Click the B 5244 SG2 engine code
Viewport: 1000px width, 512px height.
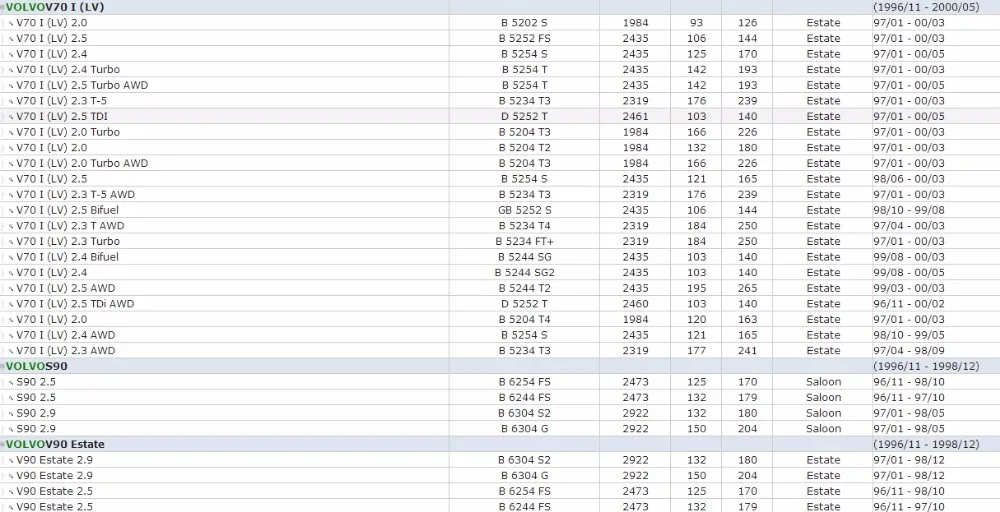(x=524, y=273)
